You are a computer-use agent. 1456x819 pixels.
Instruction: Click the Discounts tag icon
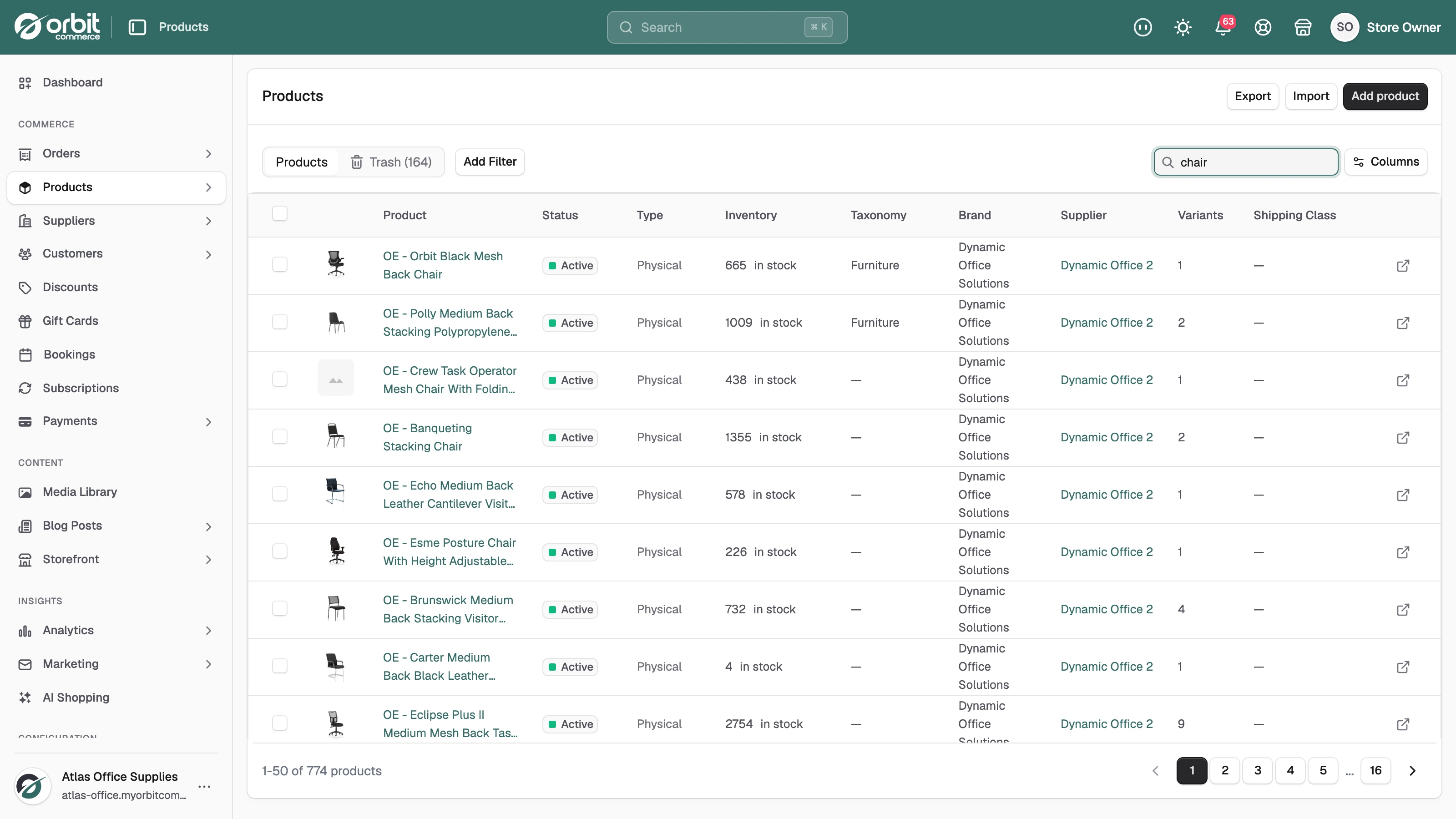[25, 288]
